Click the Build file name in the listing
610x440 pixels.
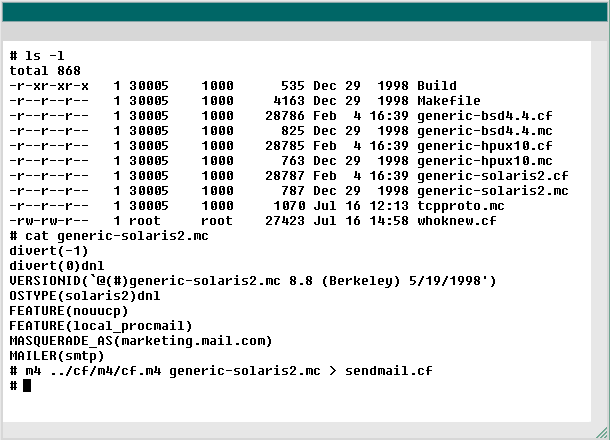437,86
